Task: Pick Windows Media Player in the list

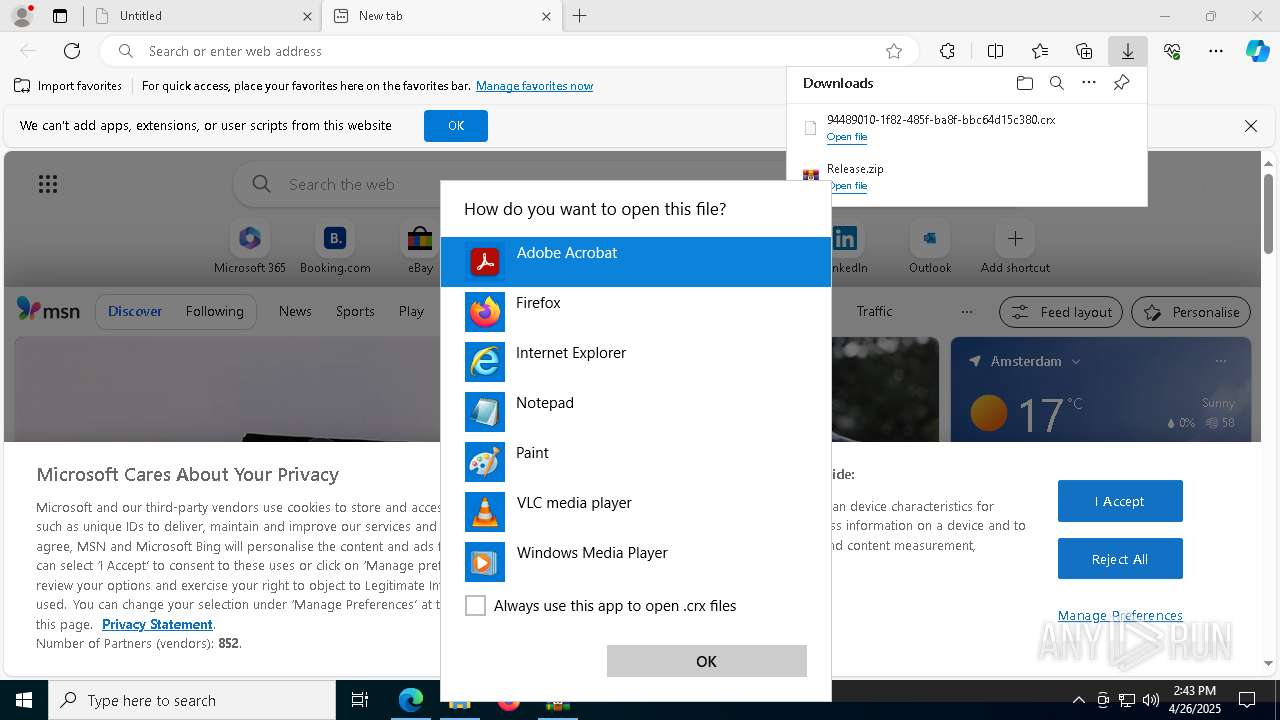Action: point(636,562)
